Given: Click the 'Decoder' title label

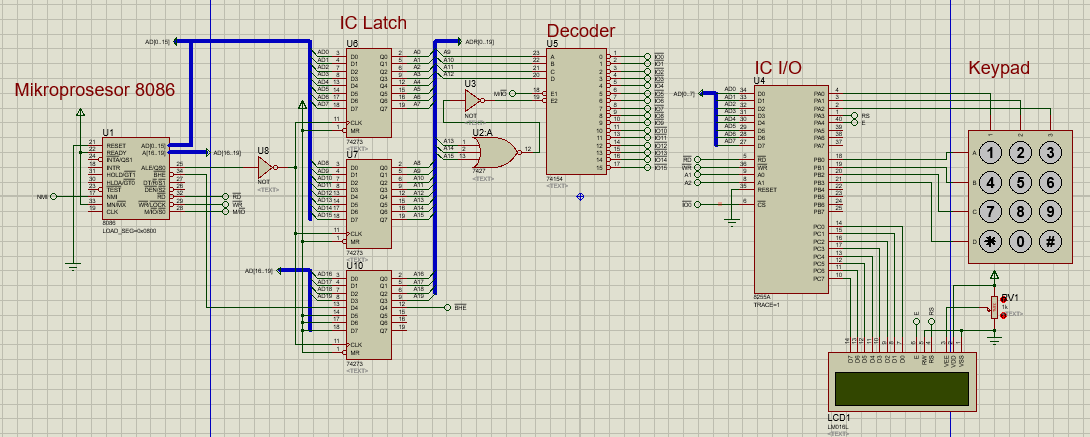Looking at the screenshot, I should point(580,31).
